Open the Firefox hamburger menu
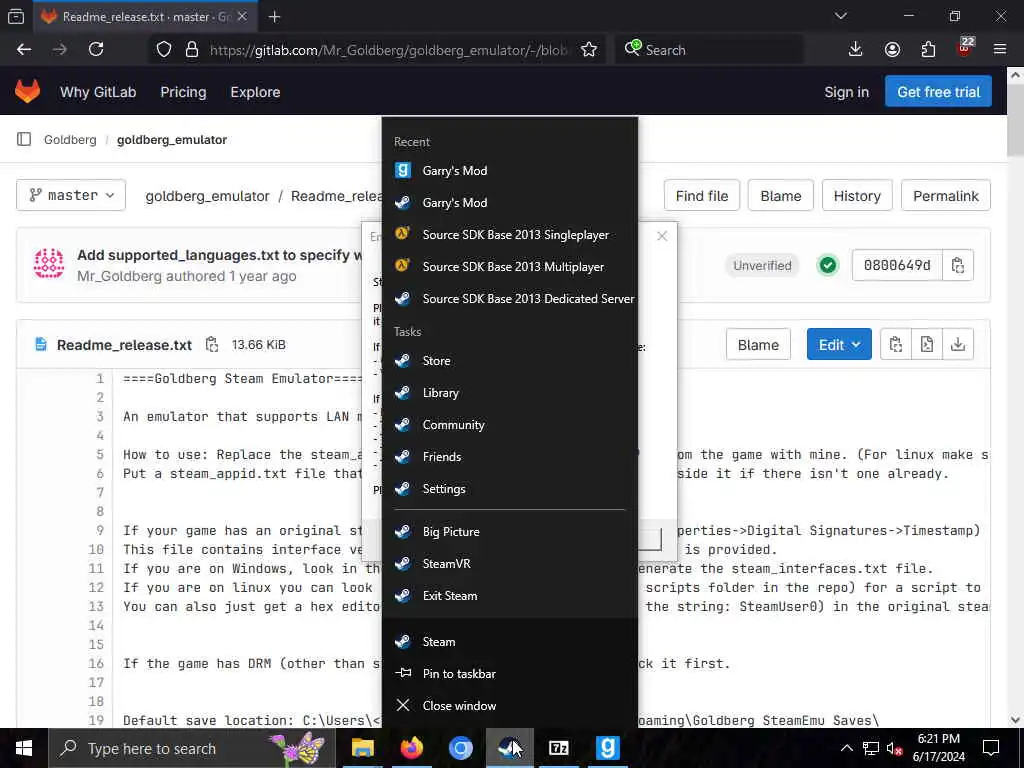Viewport: 1024px width, 768px height. point(1000,50)
